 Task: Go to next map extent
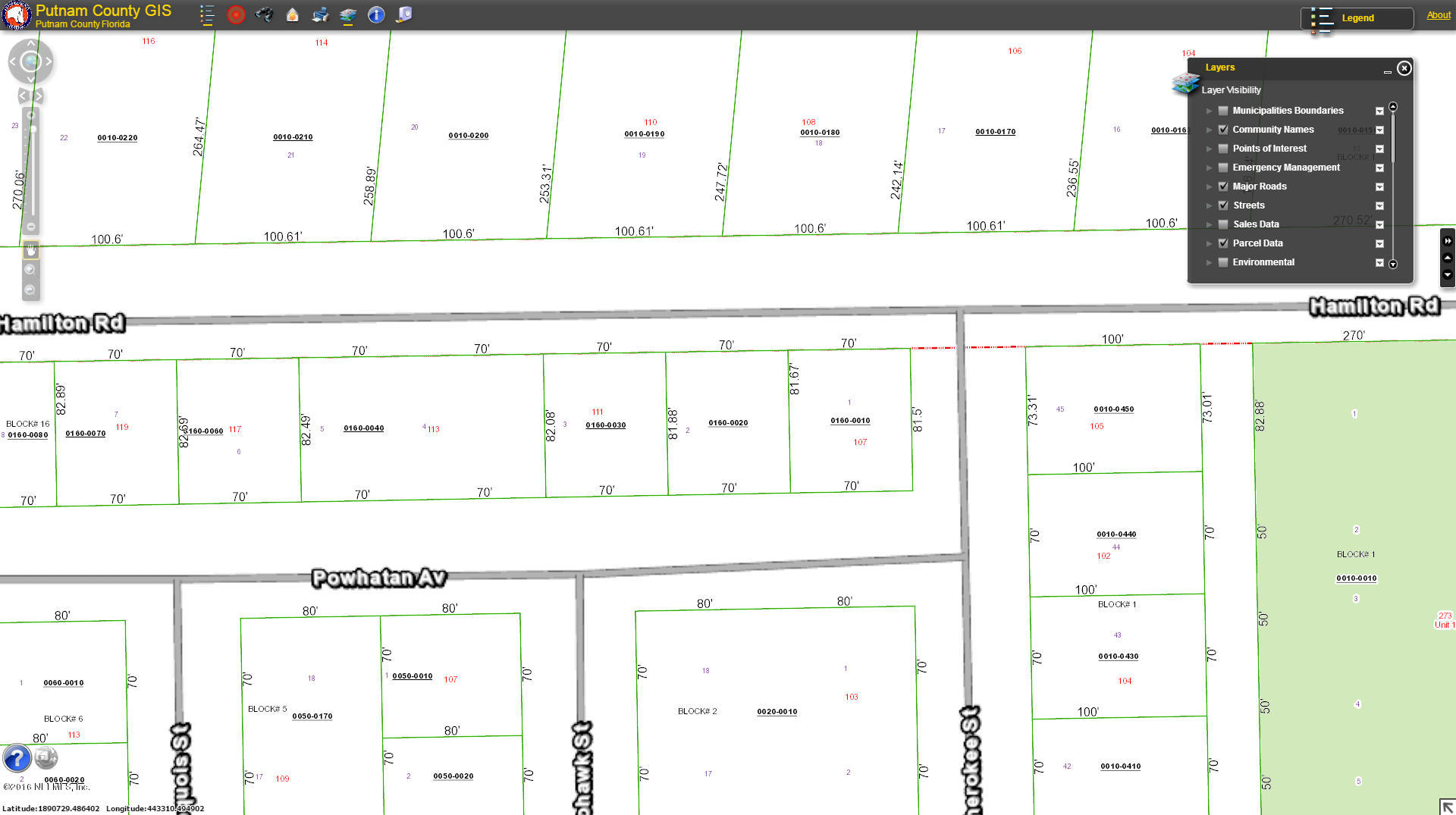38,96
